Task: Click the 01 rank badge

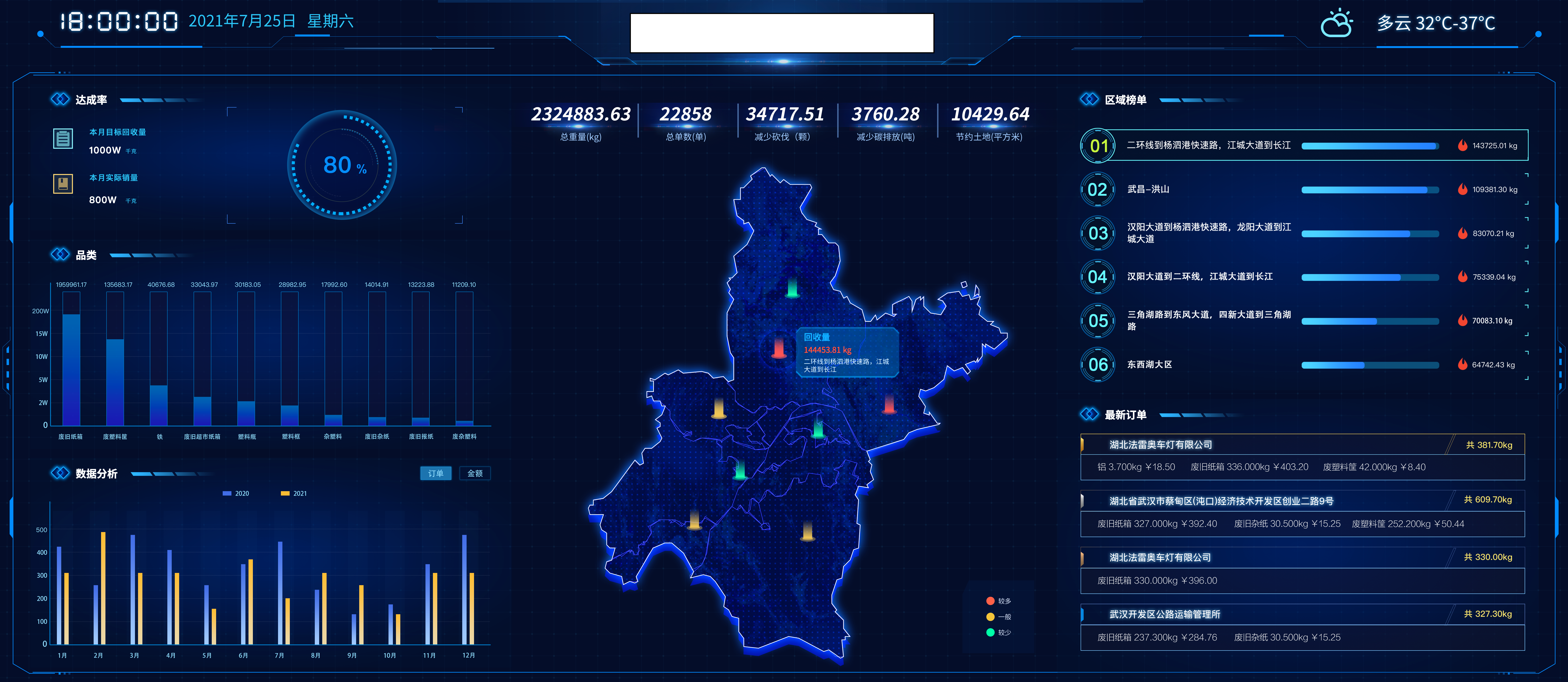Action: click(1098, 146)
